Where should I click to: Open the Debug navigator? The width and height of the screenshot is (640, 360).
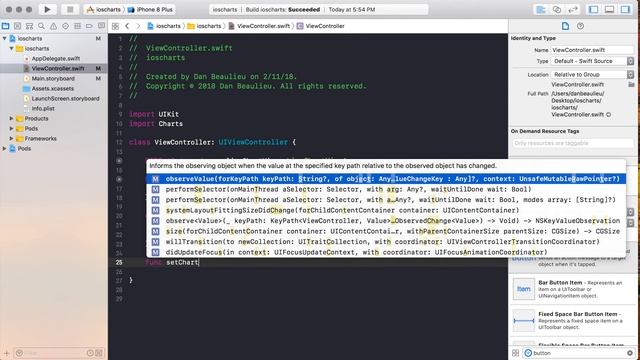click(78, 26)
